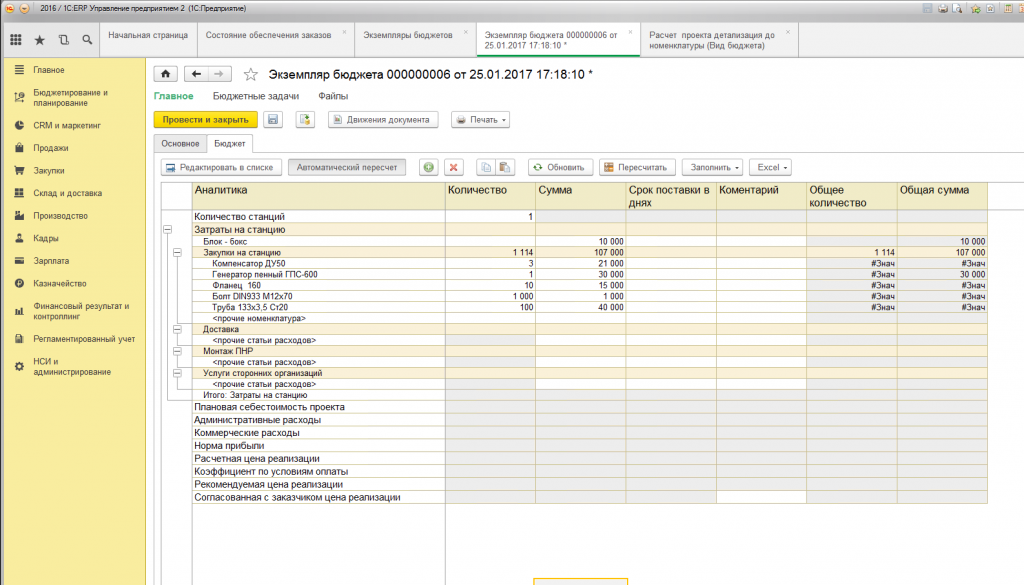Screen dimensions: 1024x585
Task: Click the Провести и закрыть button
Action: tap(205, 120)
